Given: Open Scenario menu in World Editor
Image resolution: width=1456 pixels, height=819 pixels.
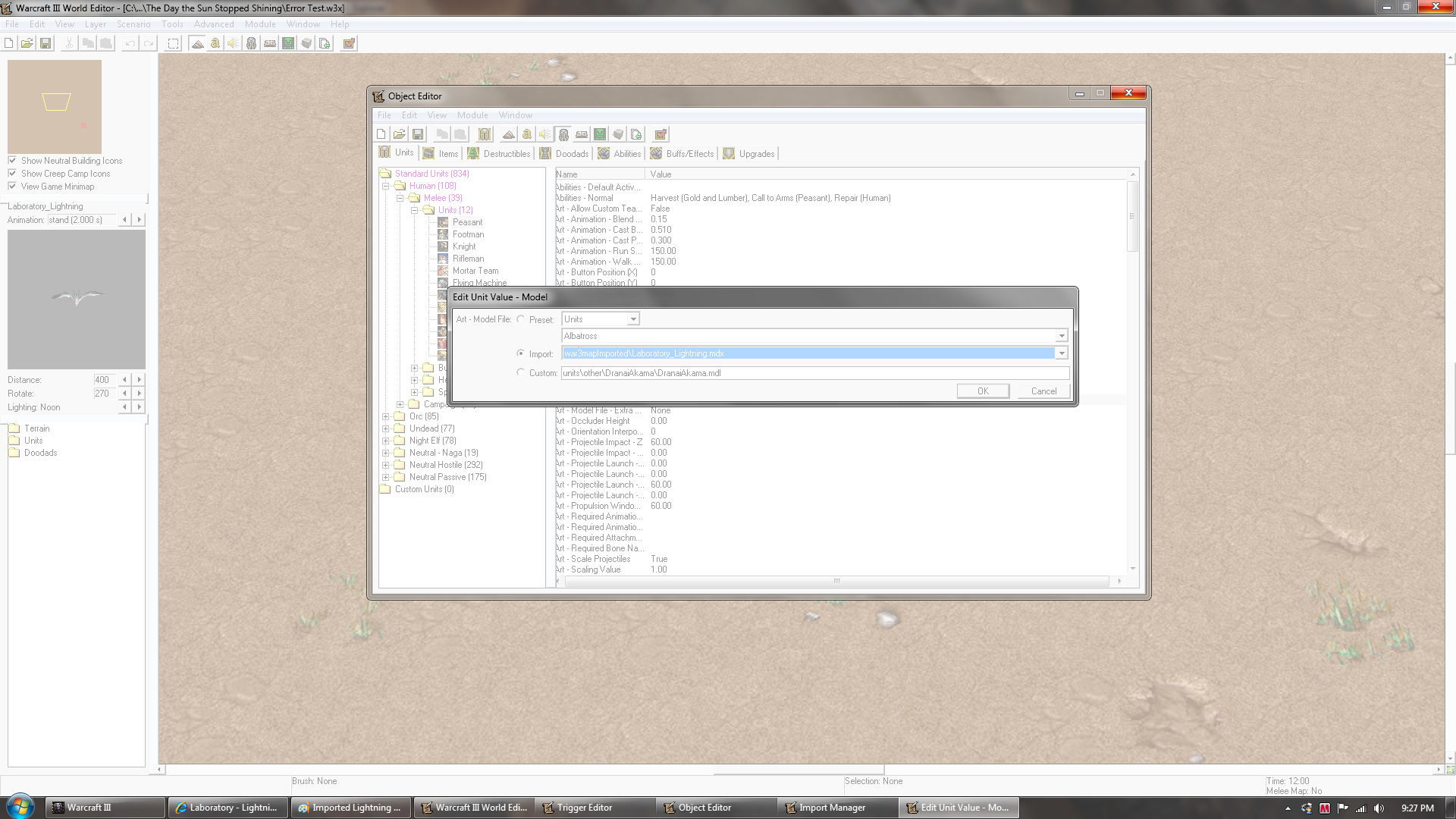Looking at the screenshot, I should pos(133,24).
